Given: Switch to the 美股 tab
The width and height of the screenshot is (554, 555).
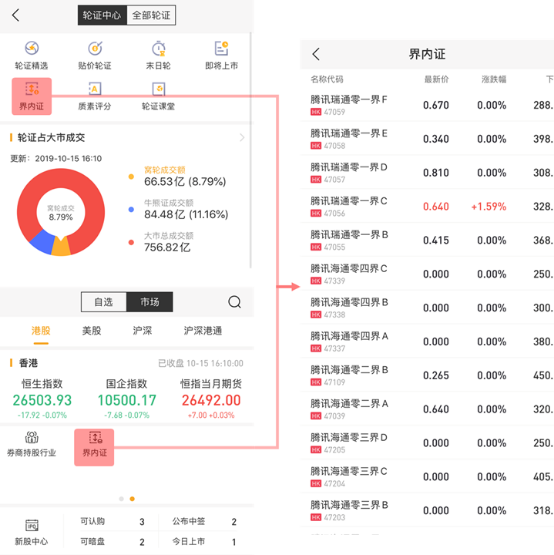Looking at the screenshot, I should click(91, 331).
